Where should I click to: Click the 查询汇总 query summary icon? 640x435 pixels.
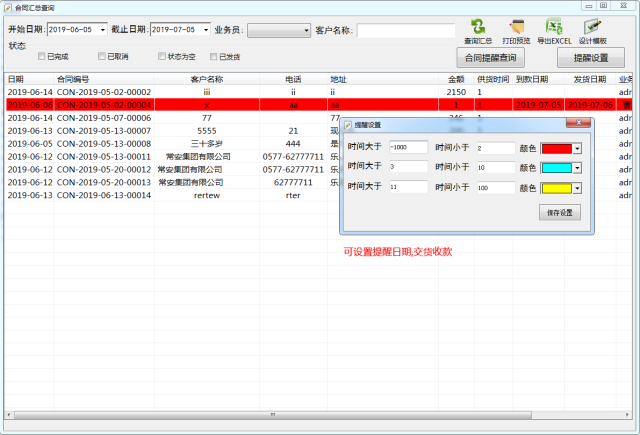pos(478,30)
